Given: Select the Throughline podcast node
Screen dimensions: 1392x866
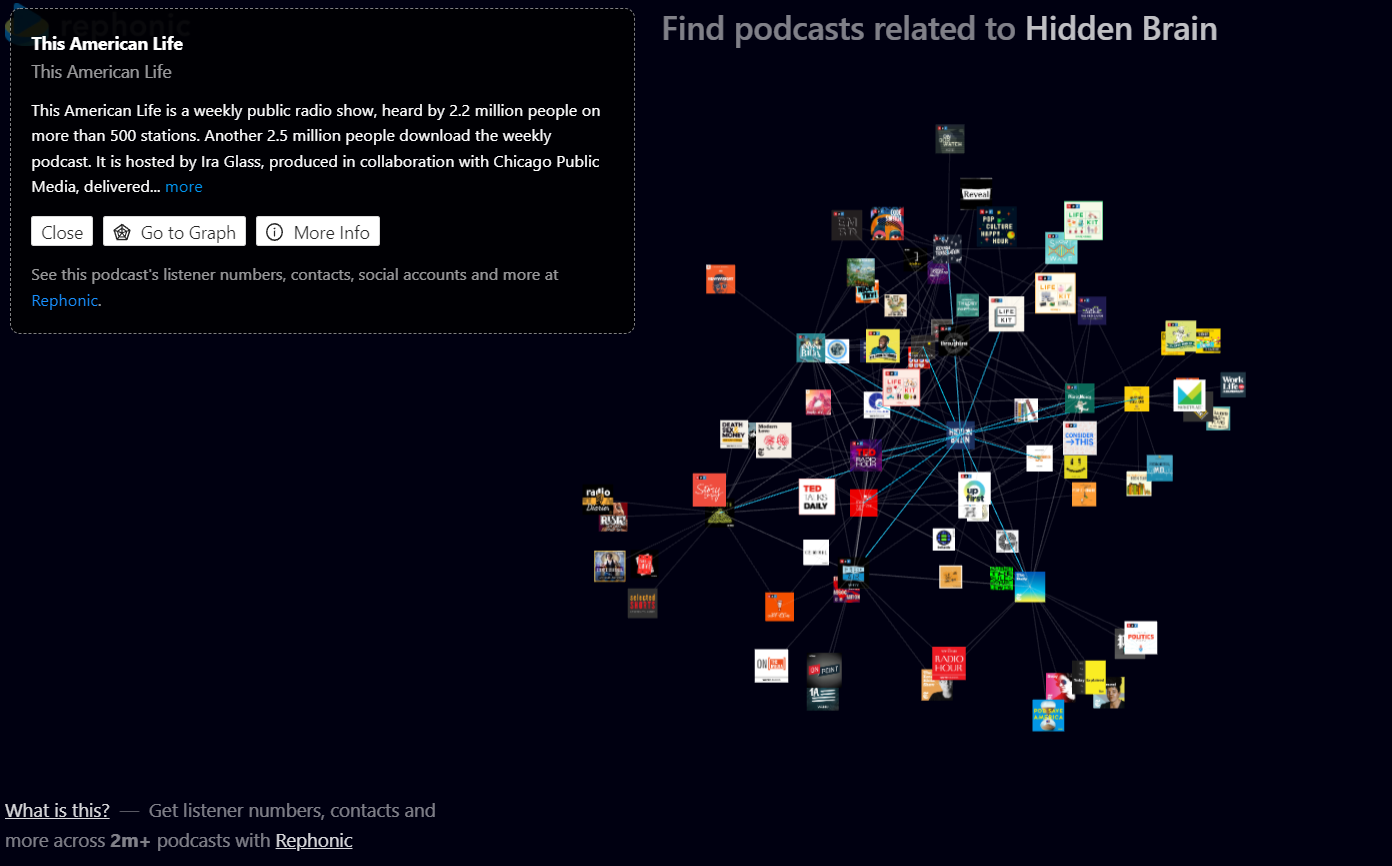Looking at the screenshot, I should pyautogui.click(x=954, y=342).
